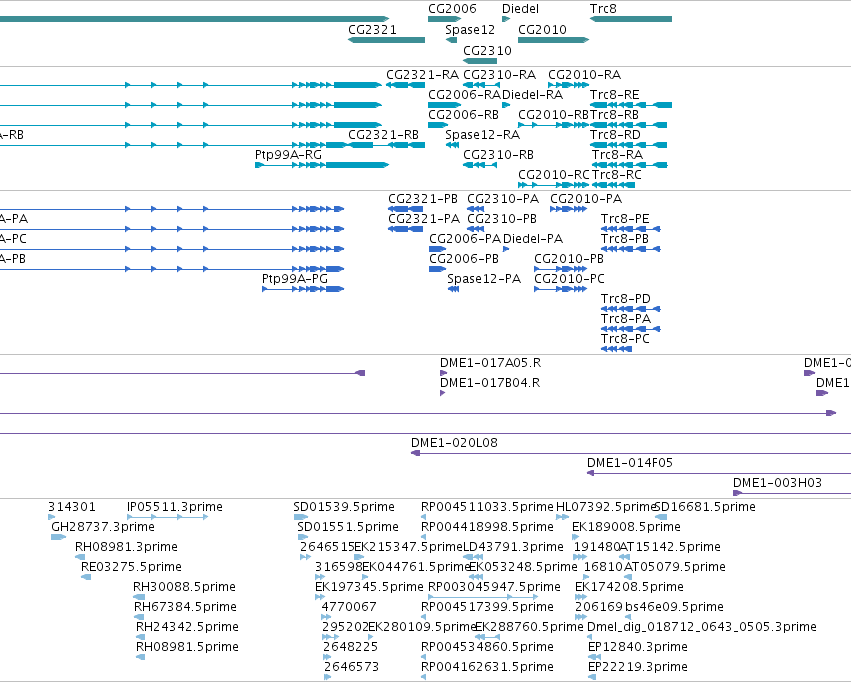The height and width of the screenshot is (682, 851).
Task: Select transcript Ptp99A-RG
Action: (322, 165)
